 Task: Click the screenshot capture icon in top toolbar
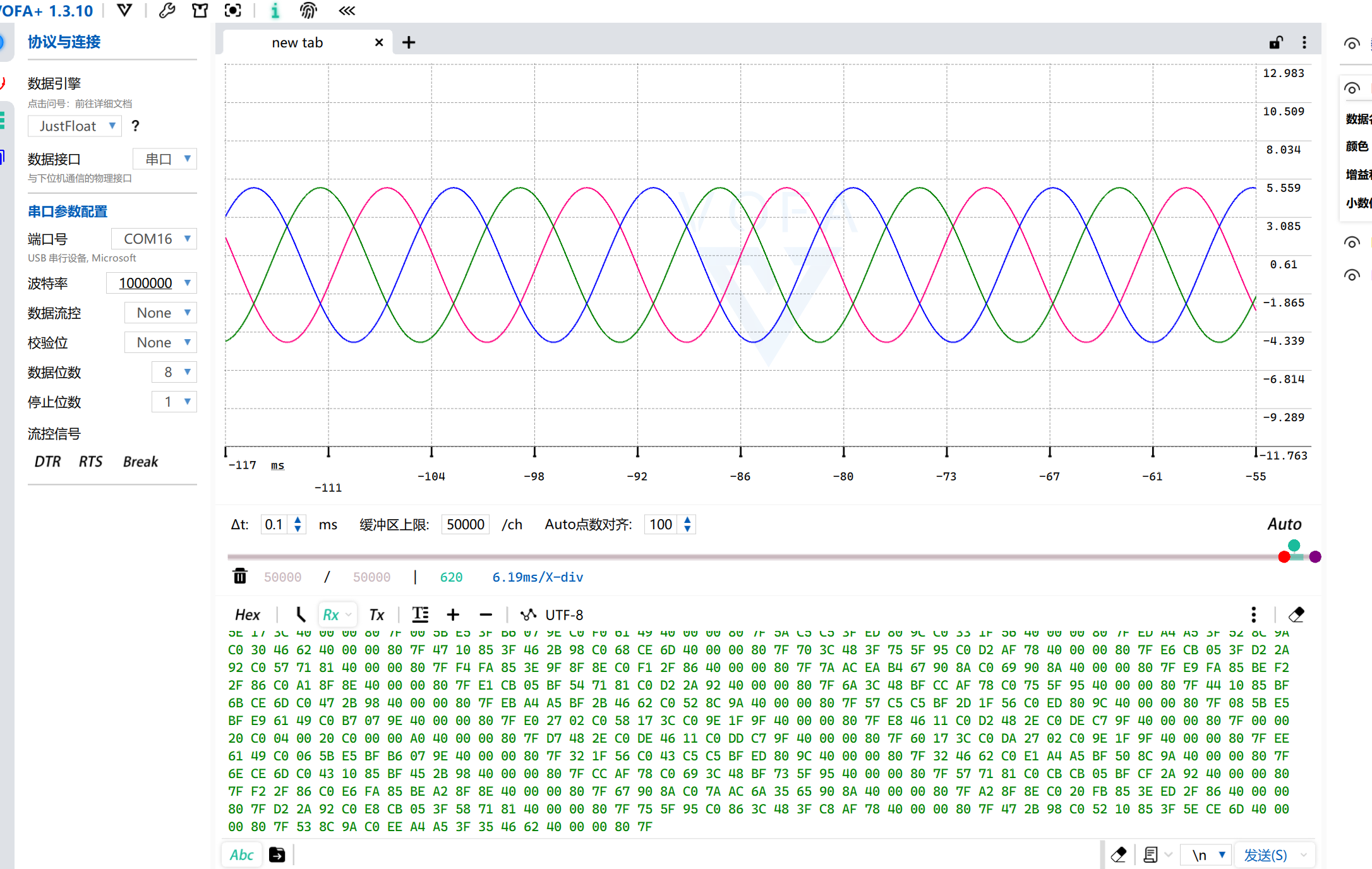click(233, 11)
